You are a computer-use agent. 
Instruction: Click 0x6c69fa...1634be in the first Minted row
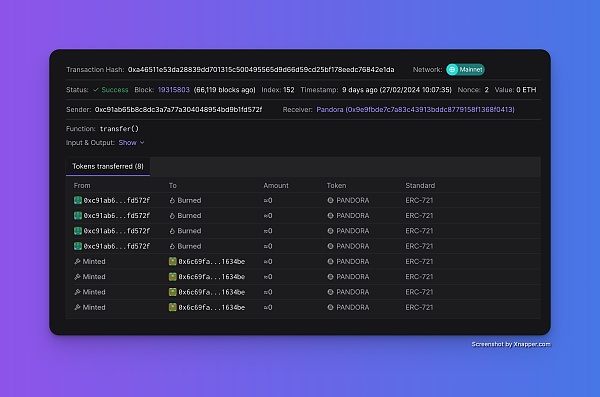[212, 261]
